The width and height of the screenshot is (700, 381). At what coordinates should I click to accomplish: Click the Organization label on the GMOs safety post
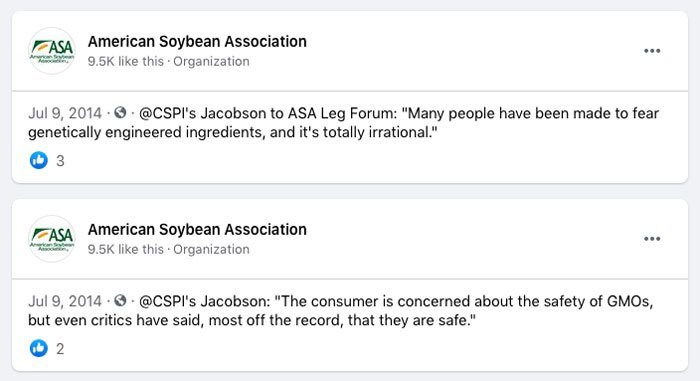click(211, 249)
